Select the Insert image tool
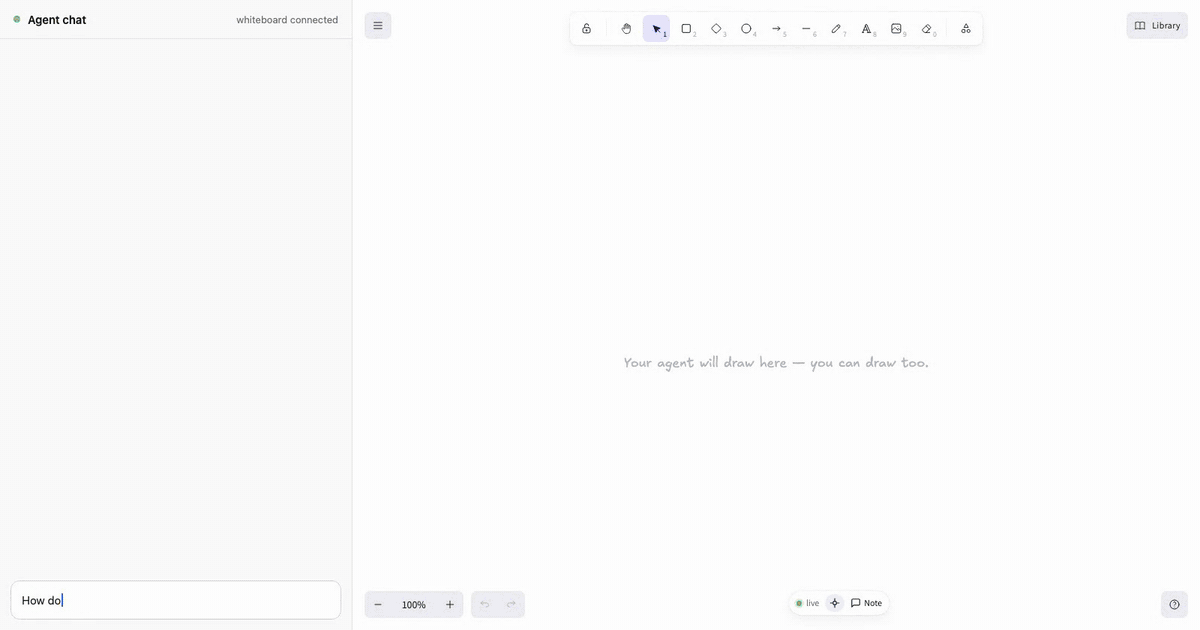Image resolution: width=1200 pixels, height=630 pixels. point(897,29)
